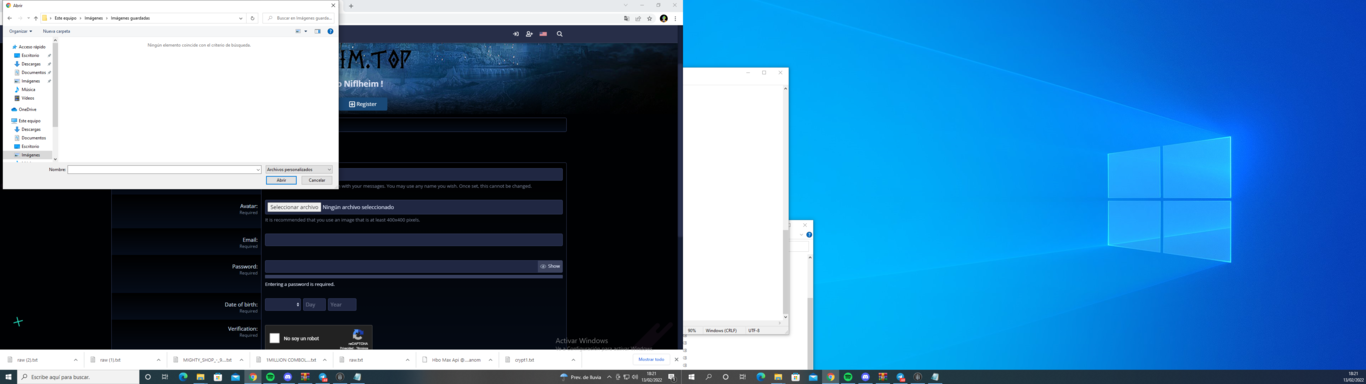Click back arrow in file dialog
This screenshot has width=1366, height=384.
click(10, 18)
